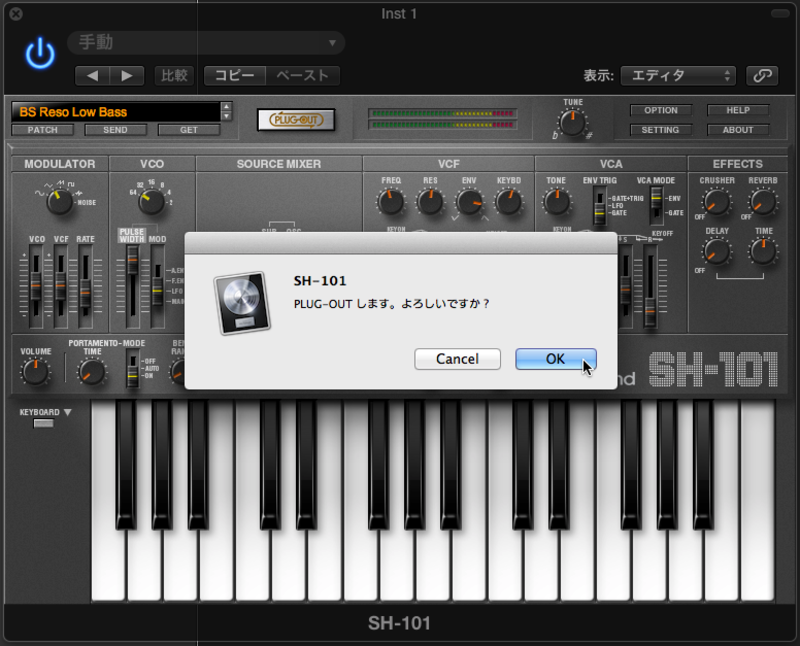Screen dimensions: 800x646
Task: Click the VCF ENV knob
Action: coord(469,202)
